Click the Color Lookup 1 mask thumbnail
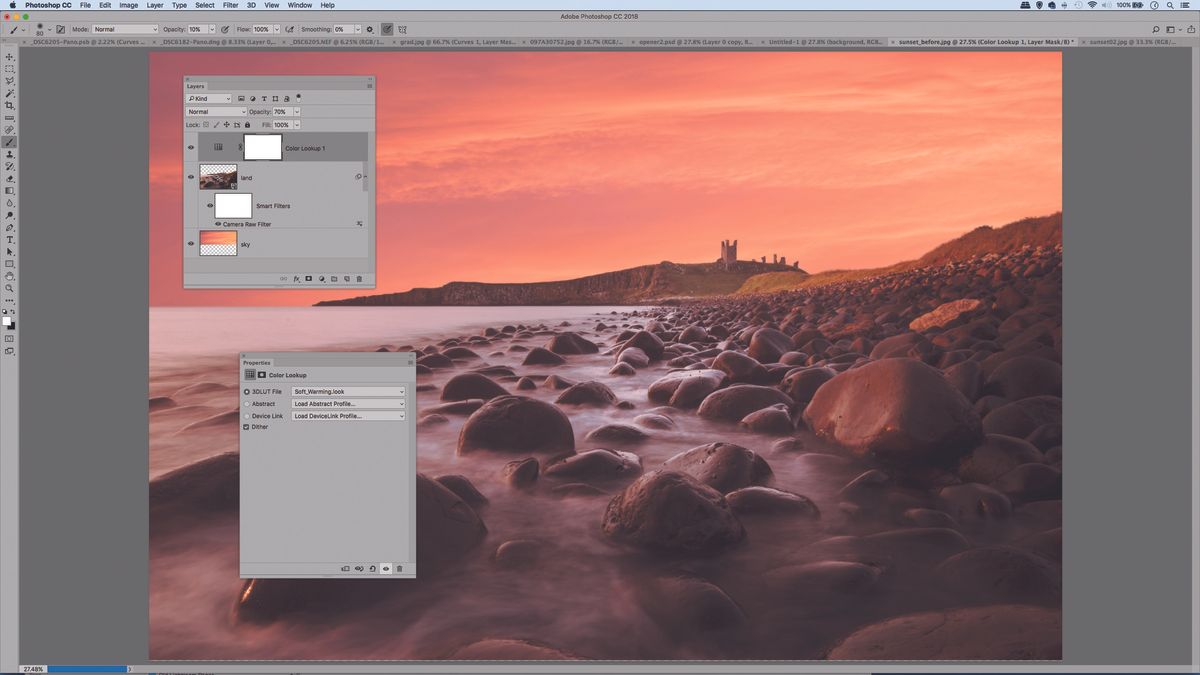 pyautogui.click(x=264, y=147)
